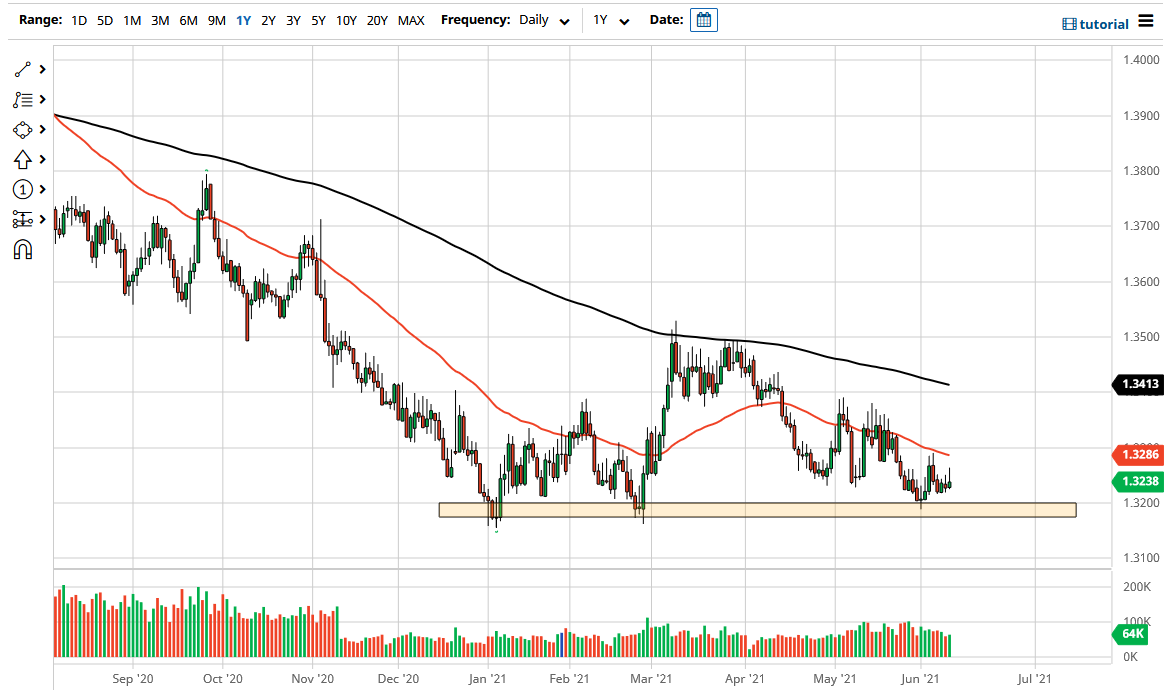This screenshot has height=695, width=1167.
Task: Open the Frequency Daily dropdown
Action: click(544, 21)
